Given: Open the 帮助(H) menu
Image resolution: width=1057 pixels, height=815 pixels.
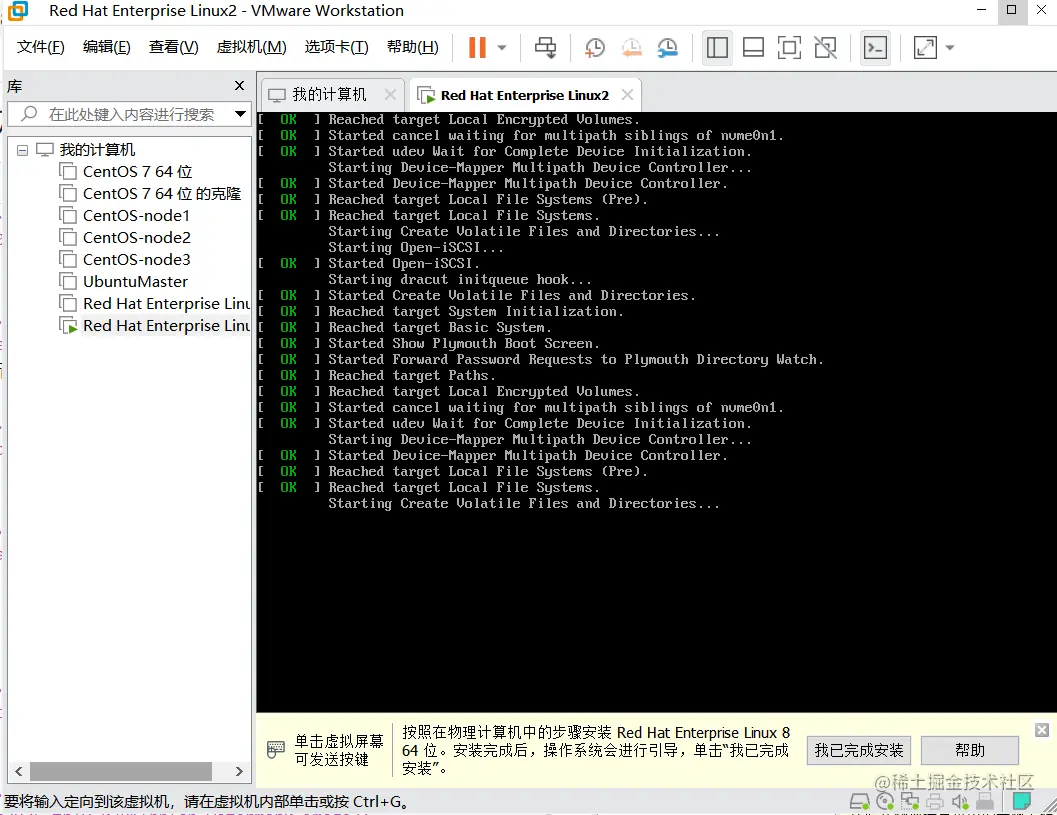Looking at the screenshot, I should click(413, 47).
